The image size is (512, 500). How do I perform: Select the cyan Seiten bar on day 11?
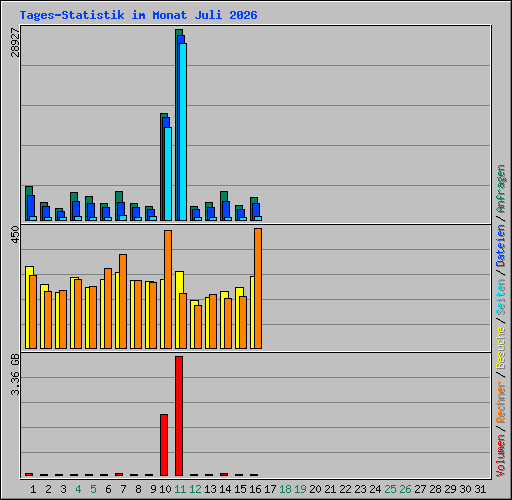pyautogui.click(x=183, y=132)
